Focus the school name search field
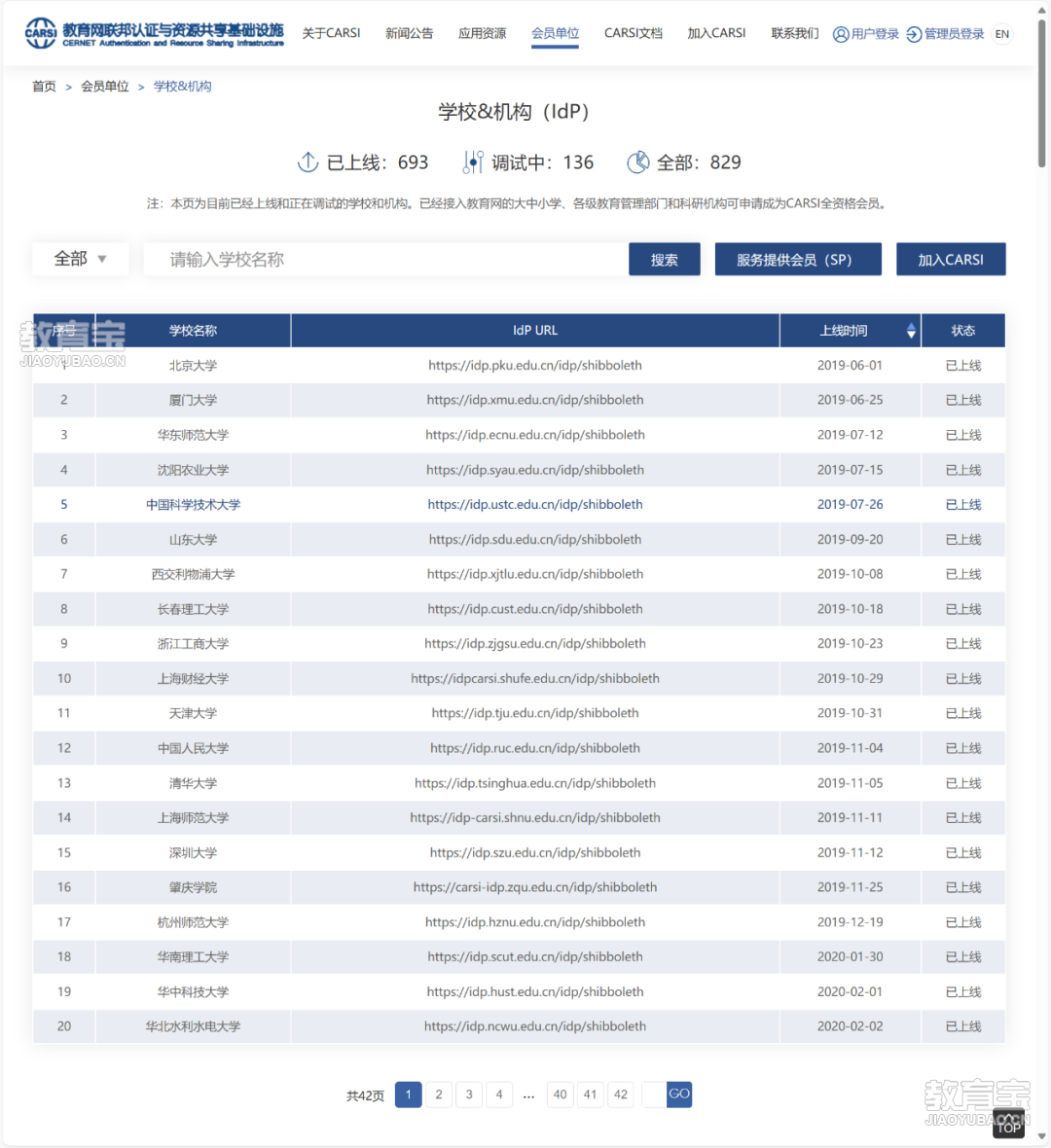 pyautogui.click(x=386, y=259)
